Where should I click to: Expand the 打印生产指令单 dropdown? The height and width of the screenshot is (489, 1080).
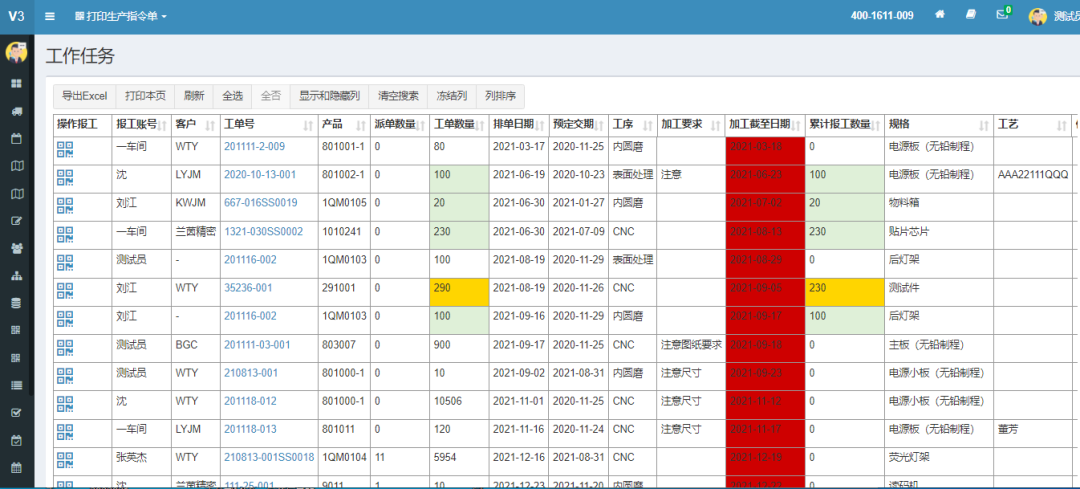click(x=121, y=16)
